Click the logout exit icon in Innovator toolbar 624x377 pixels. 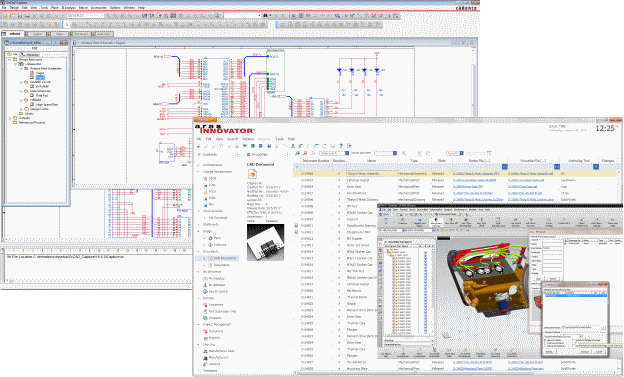pos(349,146)
